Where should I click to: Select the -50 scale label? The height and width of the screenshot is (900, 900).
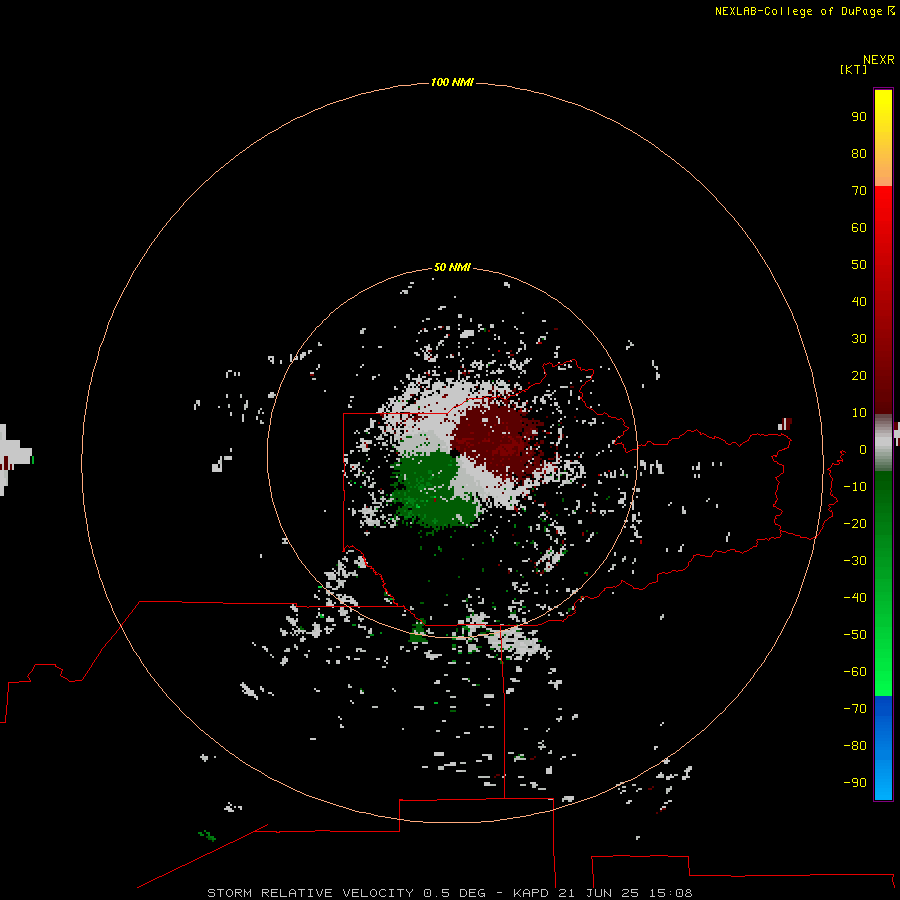tap(855, 635)
